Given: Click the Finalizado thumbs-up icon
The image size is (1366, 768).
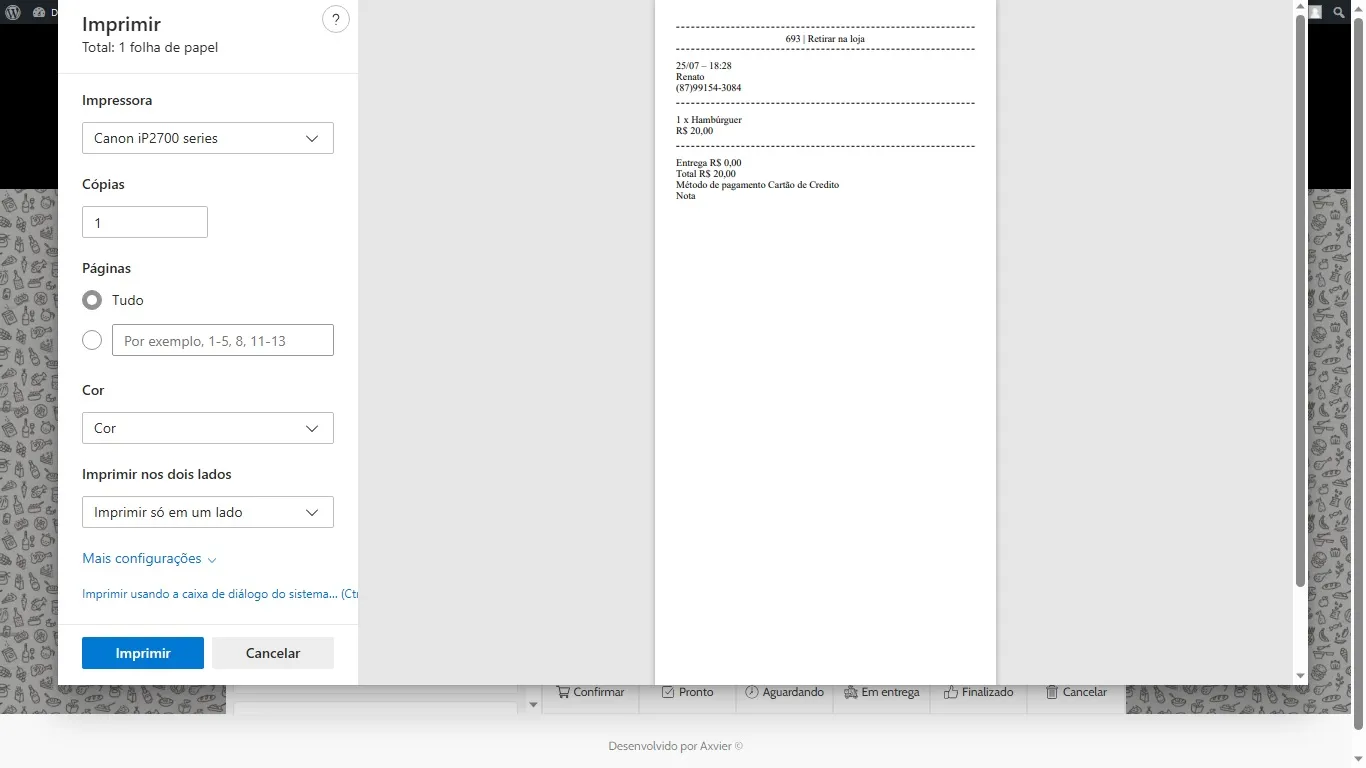Looking at the screenshot, I should click(950, 692).
